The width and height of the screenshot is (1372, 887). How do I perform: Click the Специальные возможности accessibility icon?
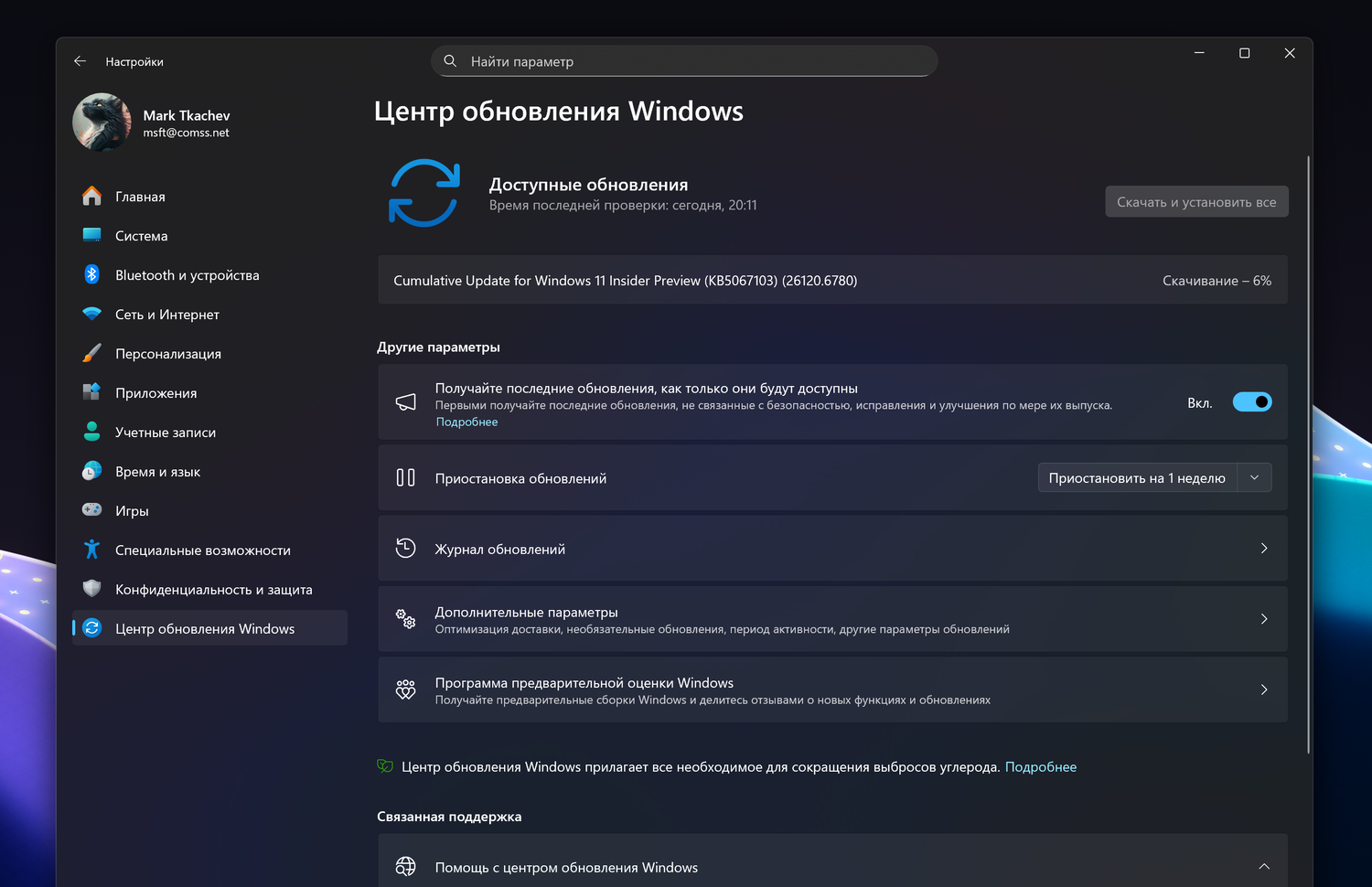(91, 550)
